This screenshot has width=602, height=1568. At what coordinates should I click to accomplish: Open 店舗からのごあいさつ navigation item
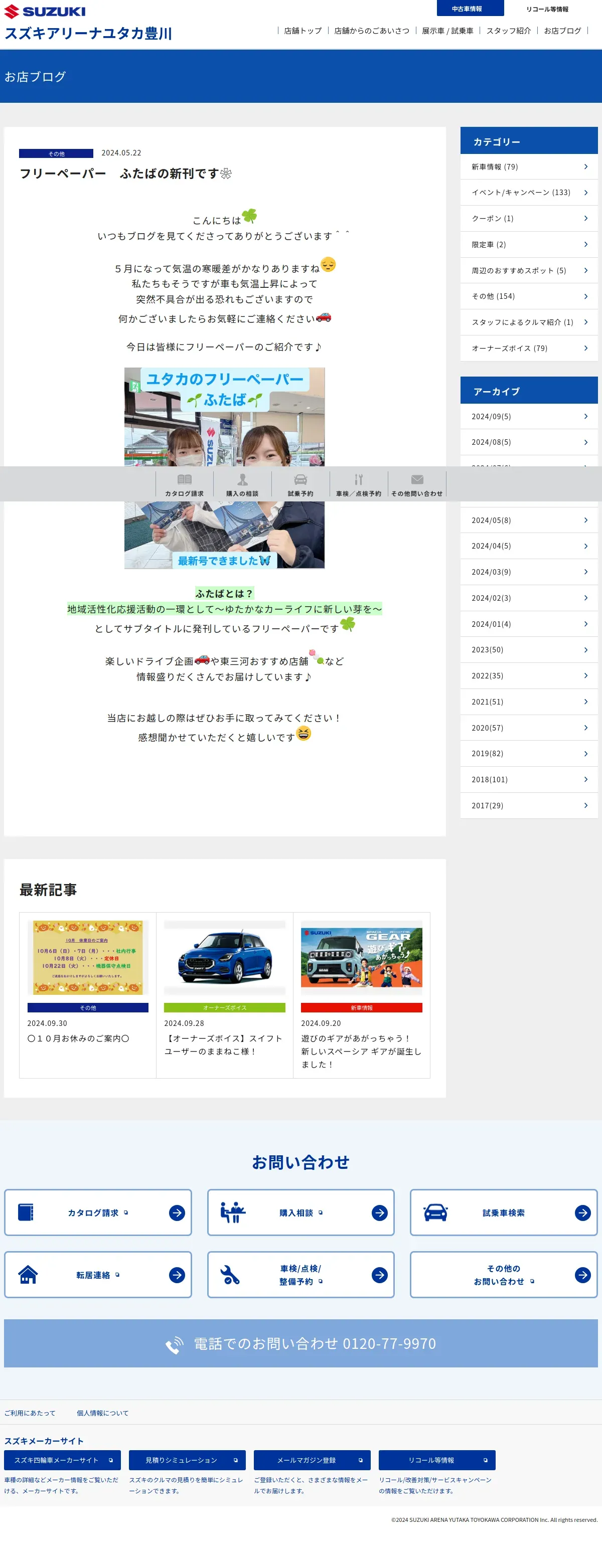pyautogui.click(x=371, y=31)
